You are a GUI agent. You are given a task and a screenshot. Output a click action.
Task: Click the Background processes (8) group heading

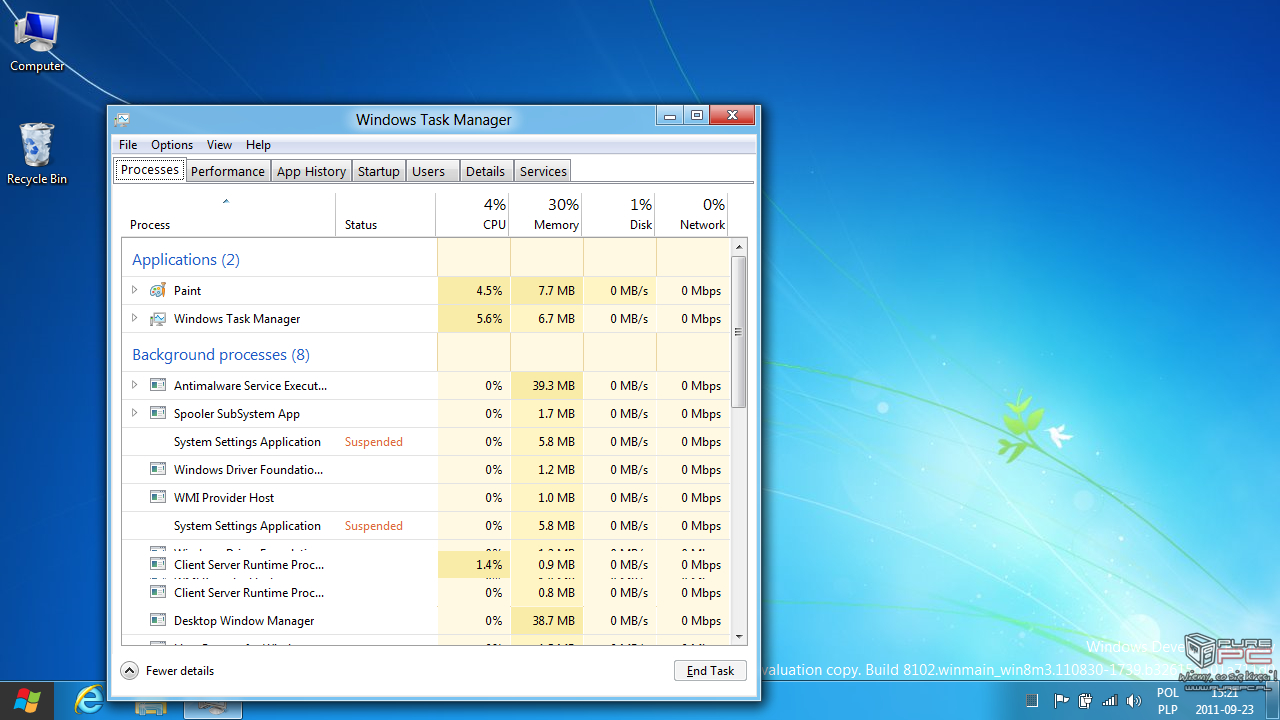point(221,355)
